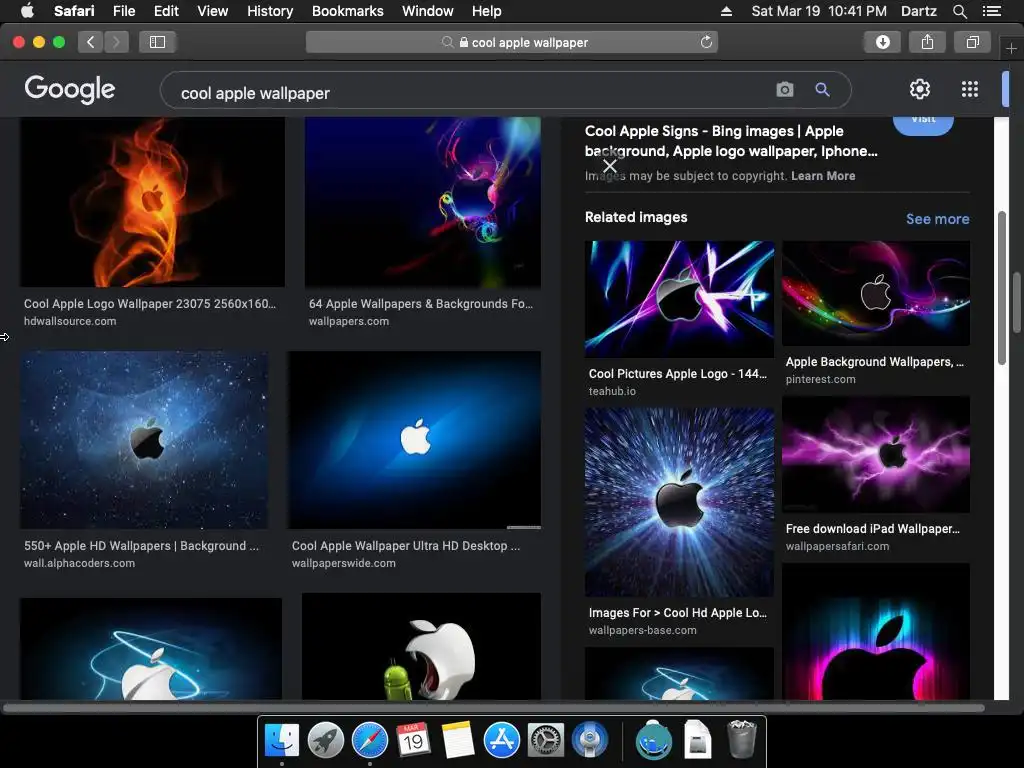Open the Apple menu

[27, 11]
